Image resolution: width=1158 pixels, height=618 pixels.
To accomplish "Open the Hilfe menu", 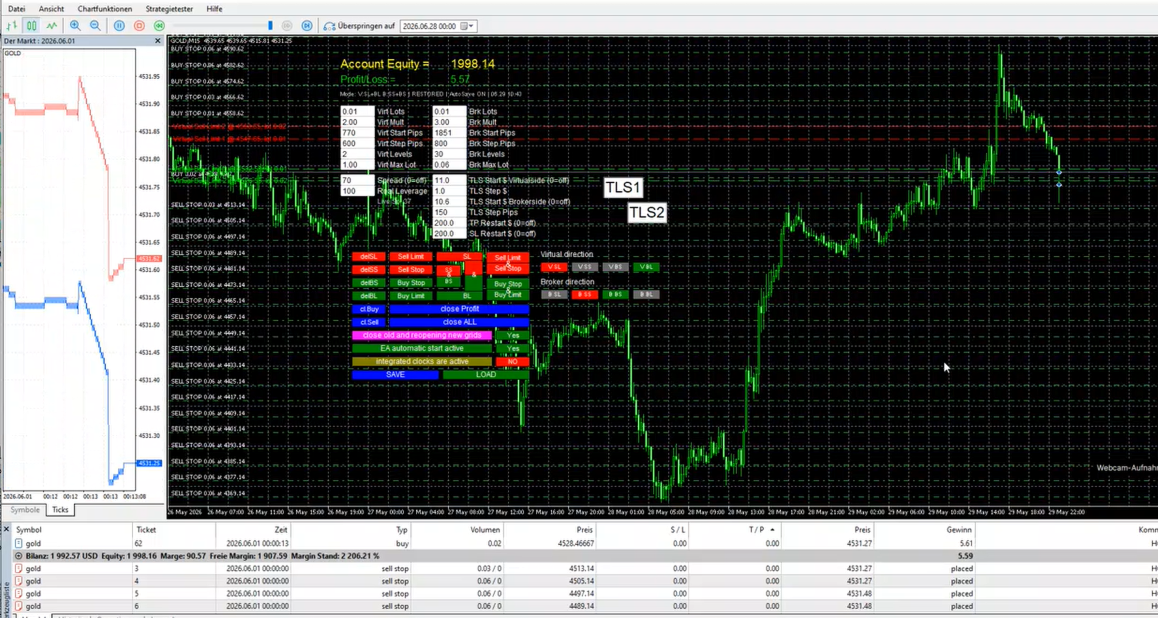I will pos(214,9).
